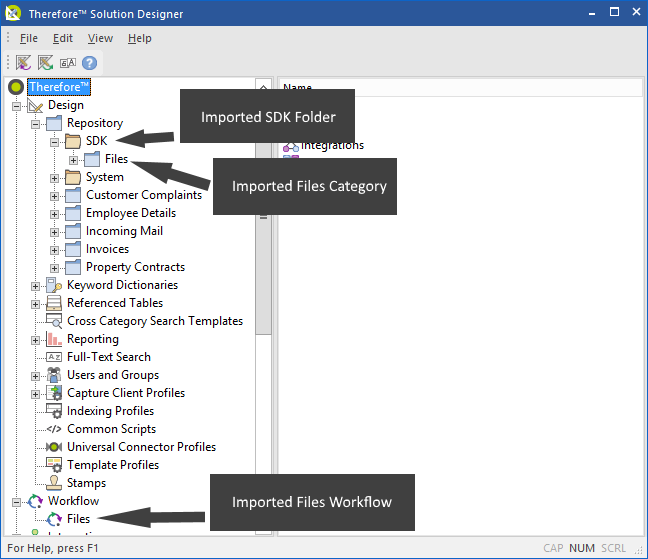Click the Keyword Dictionaries icon
The width and height of the screenshot is (648, 559).
(54, 285)
